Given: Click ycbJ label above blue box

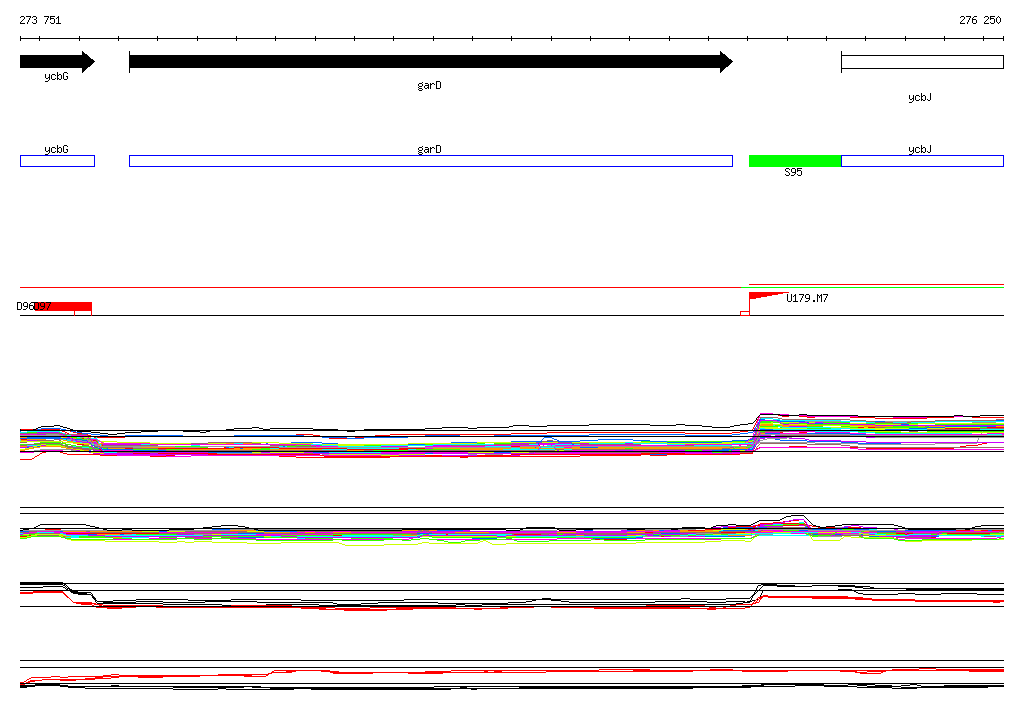Looking at the screenshot, I should tap(920, 150).
